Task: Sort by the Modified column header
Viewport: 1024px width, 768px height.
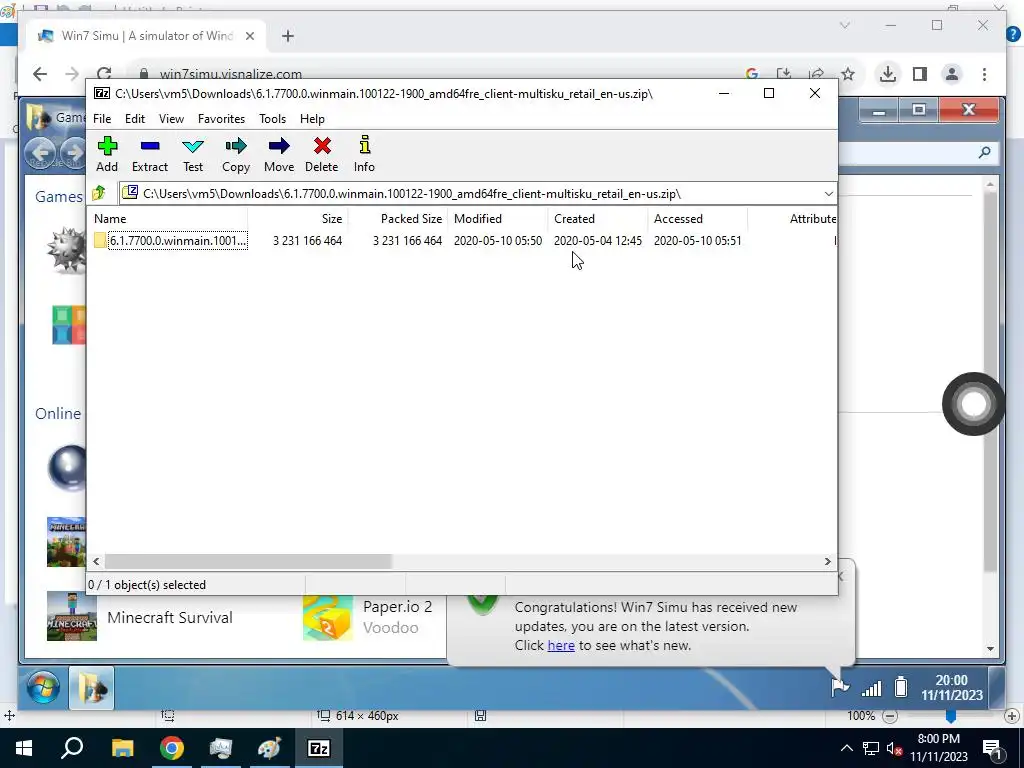Action: (498, 219)
